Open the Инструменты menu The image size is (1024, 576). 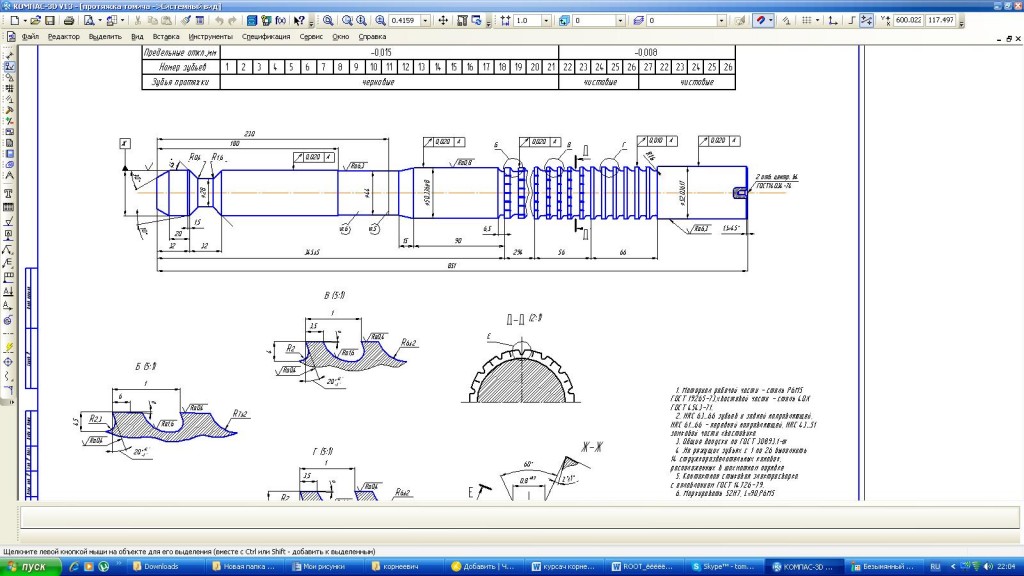point(210,37)
